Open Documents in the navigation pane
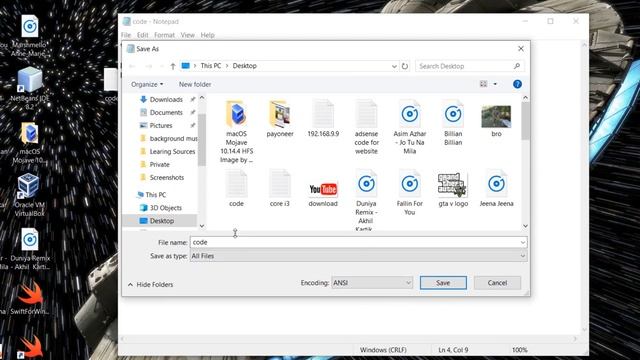 pos(166,113)
